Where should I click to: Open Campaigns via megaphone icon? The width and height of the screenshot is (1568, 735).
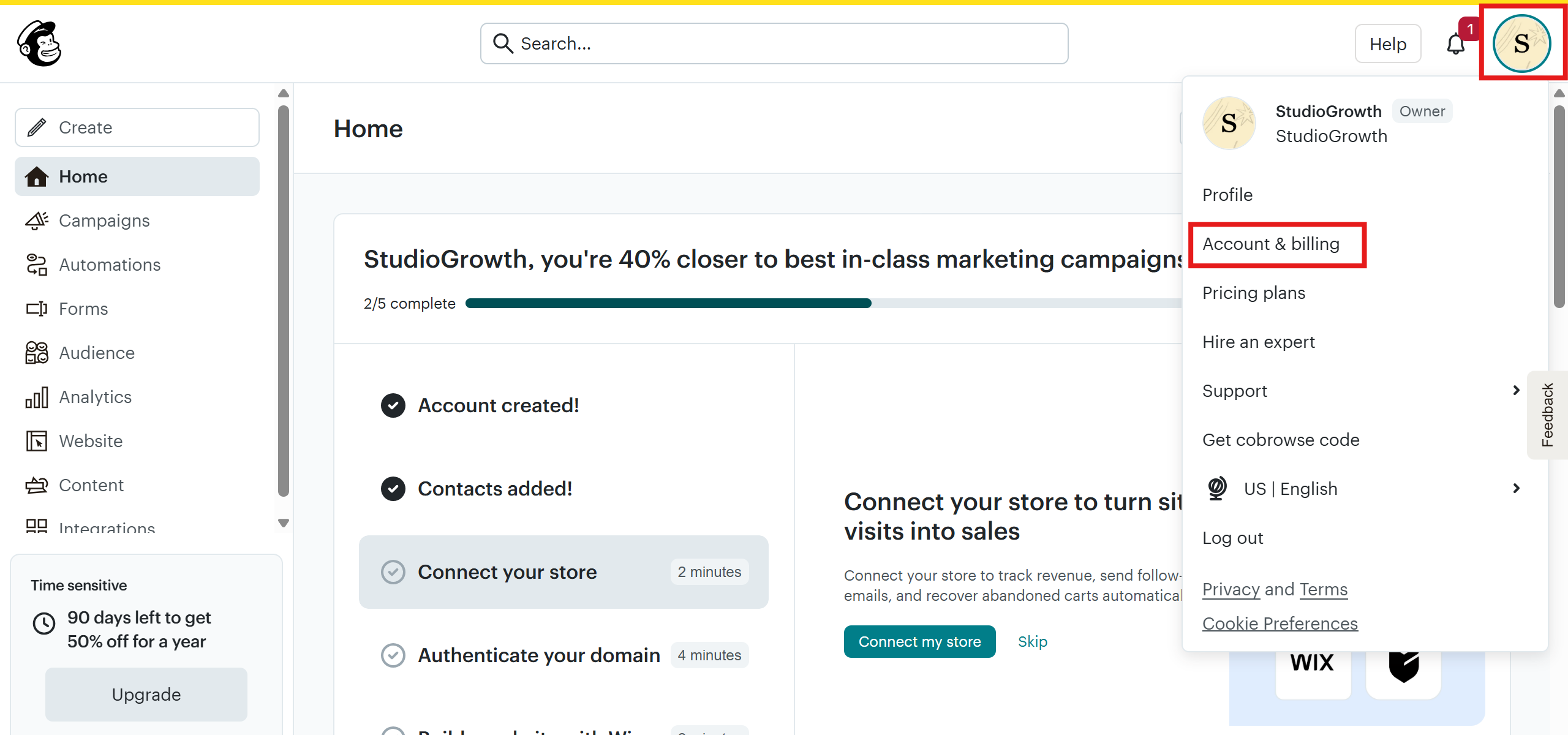pos(36,221)
